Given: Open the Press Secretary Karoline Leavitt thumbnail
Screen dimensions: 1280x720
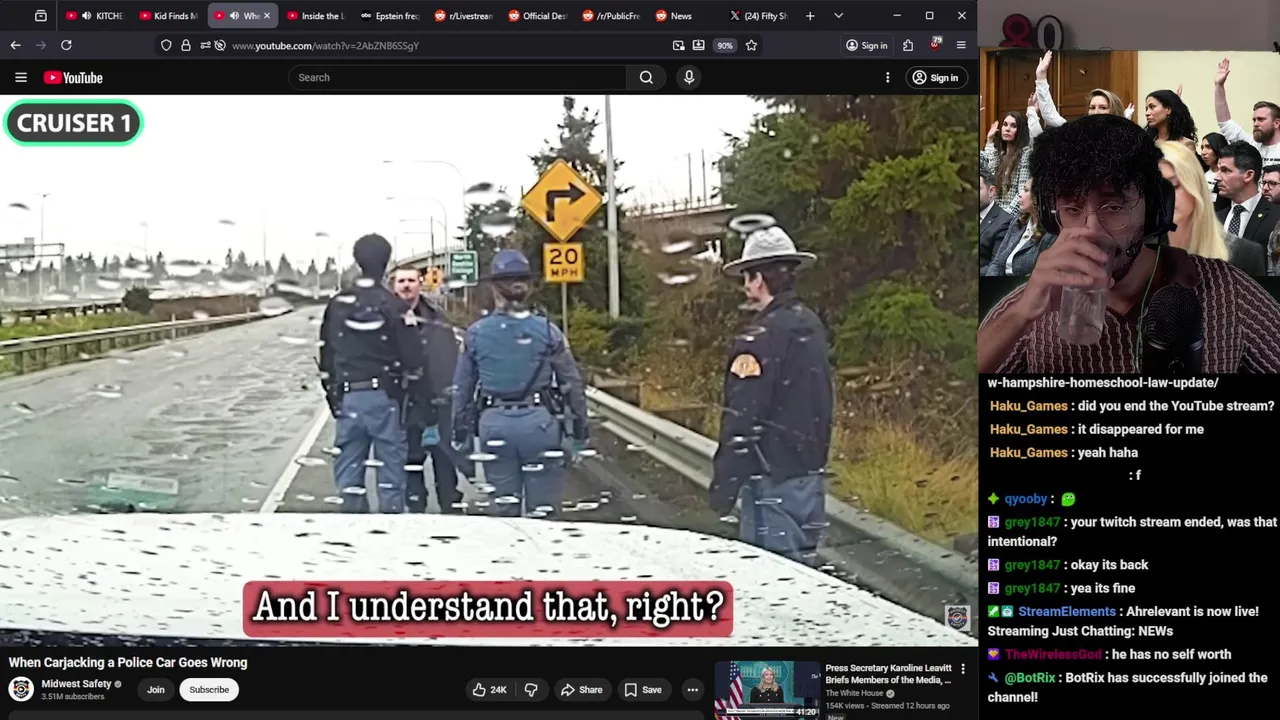Looking at the screenshot, I should 767,689.
